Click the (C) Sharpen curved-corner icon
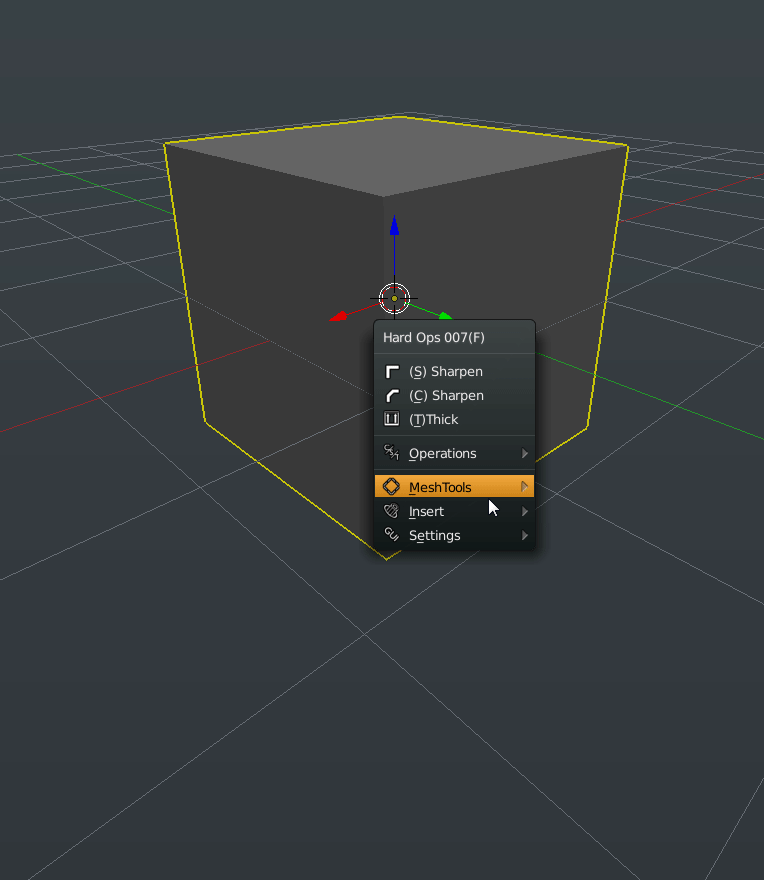764x880 pixels. point(392,396)
